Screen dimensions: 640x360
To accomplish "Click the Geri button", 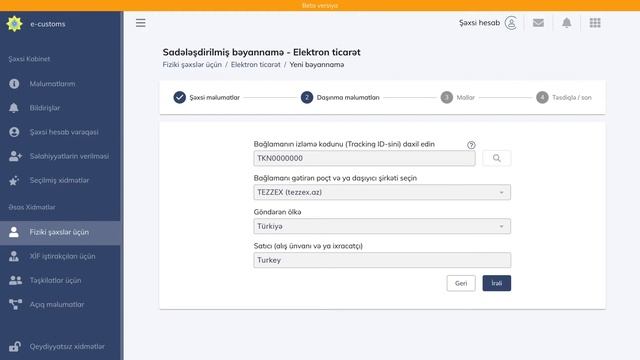I will coord(461,283).
